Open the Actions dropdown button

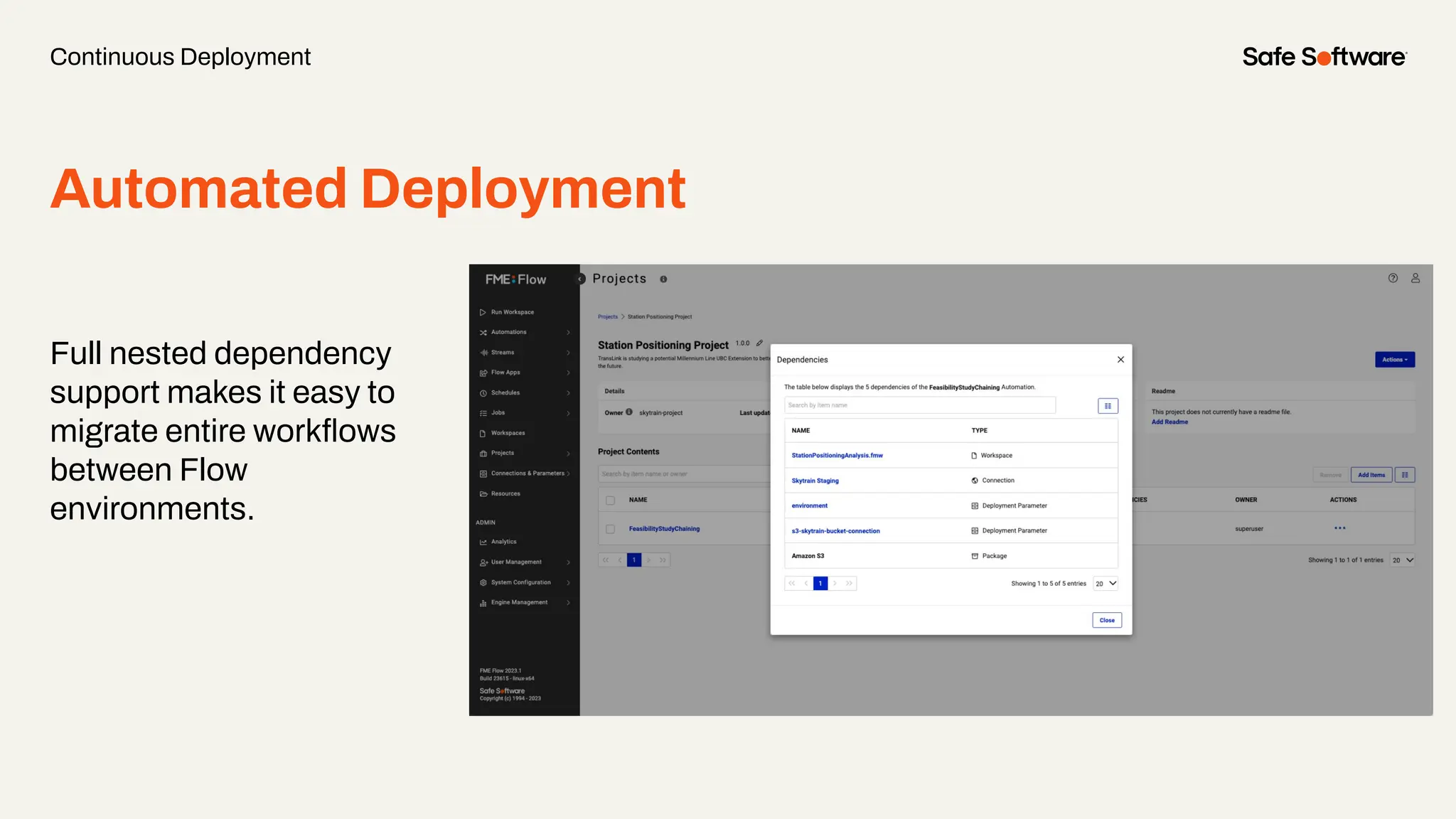click(x=1395, y=359)
